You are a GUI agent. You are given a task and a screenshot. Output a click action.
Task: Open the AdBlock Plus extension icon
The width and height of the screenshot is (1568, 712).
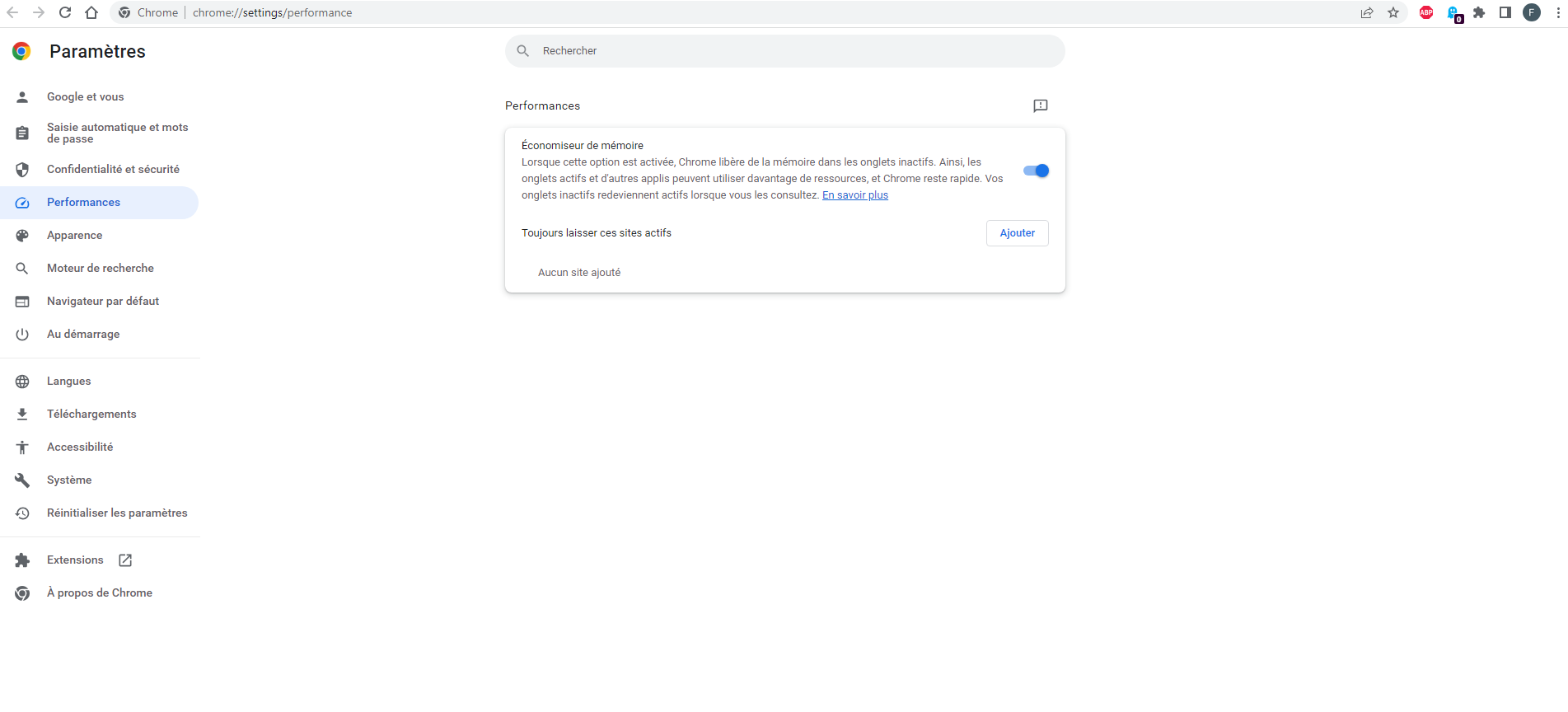(1426, 12)
